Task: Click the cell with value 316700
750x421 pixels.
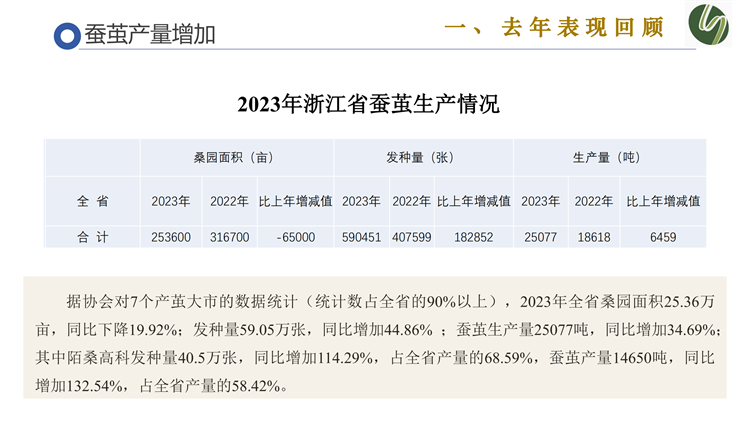Action: 229,237
